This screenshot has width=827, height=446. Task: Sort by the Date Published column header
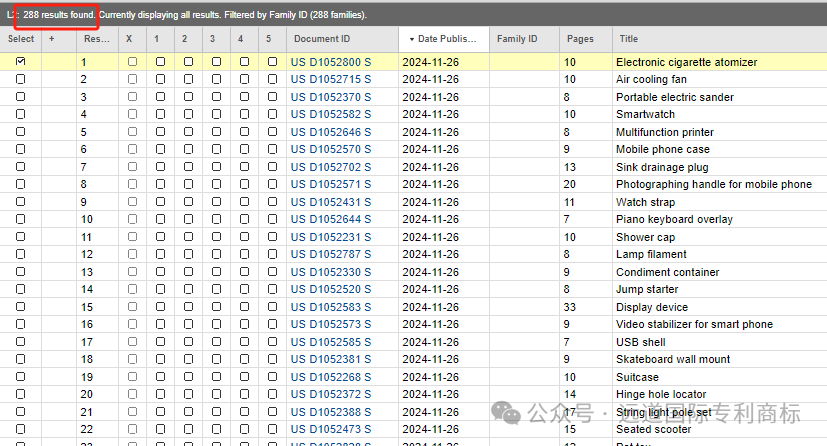coord(444,39)
